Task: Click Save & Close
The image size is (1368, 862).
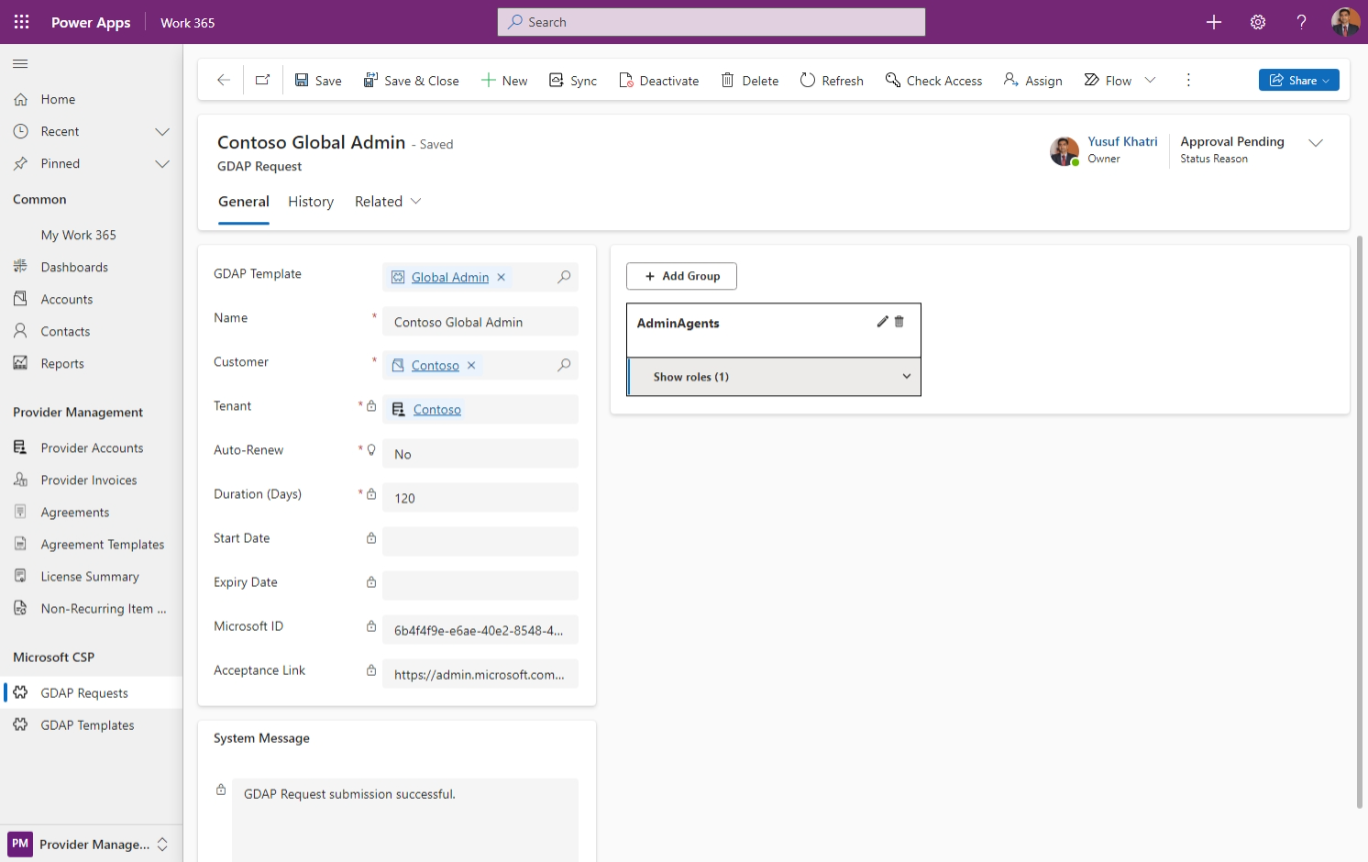Action: pyautogui.click(x=411, y=80)
